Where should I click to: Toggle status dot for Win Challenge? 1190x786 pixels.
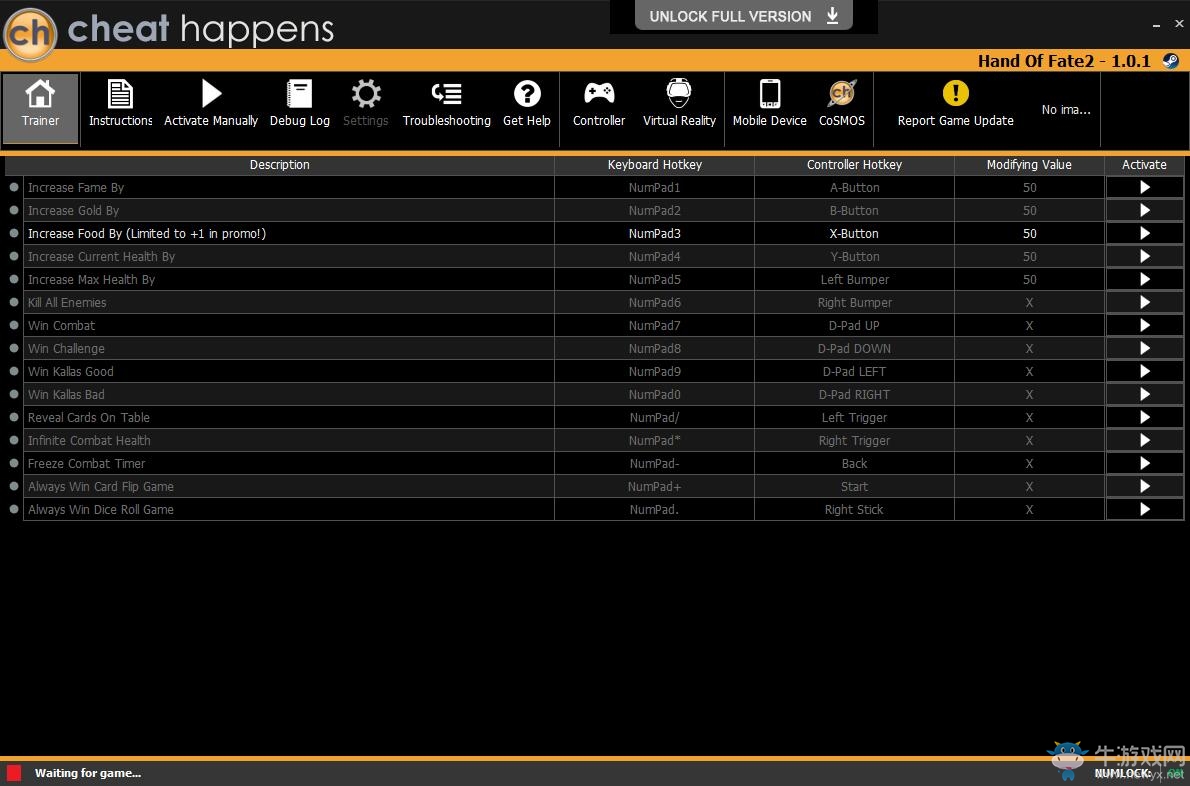coord(14,347)
